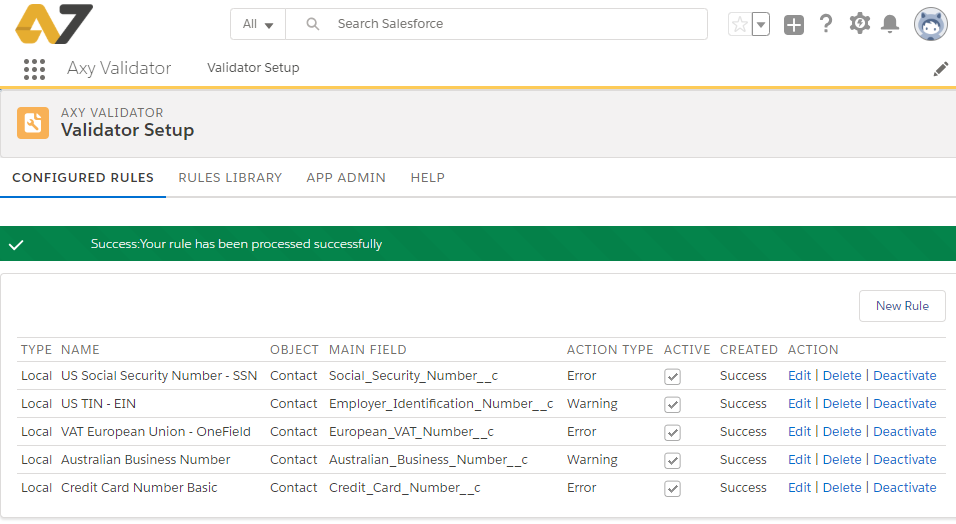Image resolution: width=956 pixels, height=524 pixels.
Task: Delete the Credit Card Number Basic rule
Action: point(842,488)
